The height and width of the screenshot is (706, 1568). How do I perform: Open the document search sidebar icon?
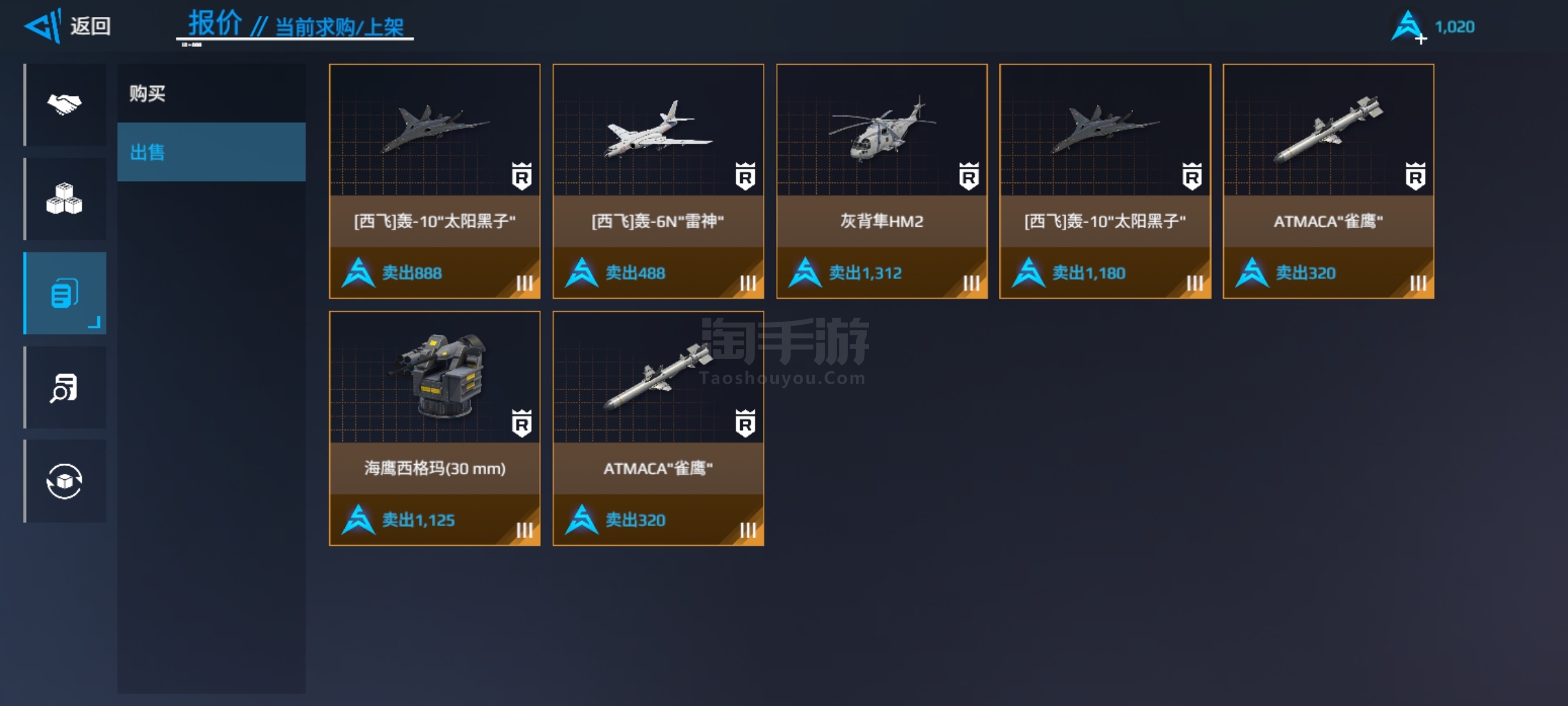pos(65,388)
